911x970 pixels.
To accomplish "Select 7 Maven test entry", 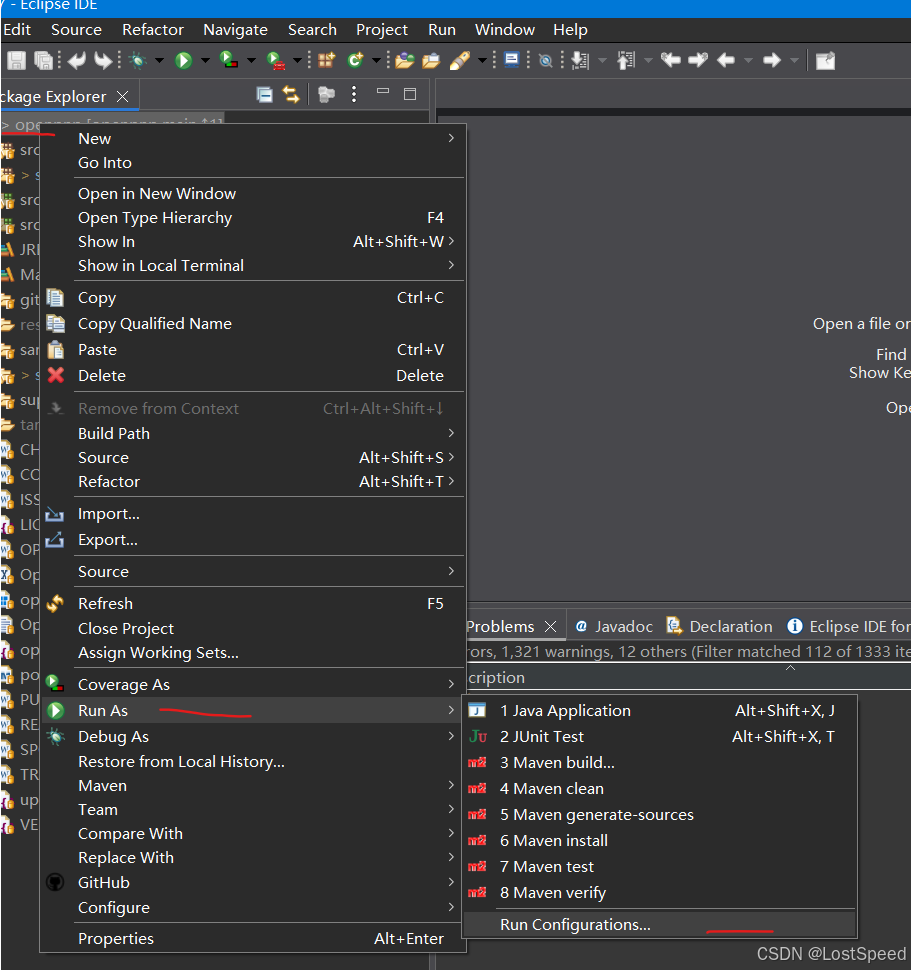I will (x=659, y=866).
